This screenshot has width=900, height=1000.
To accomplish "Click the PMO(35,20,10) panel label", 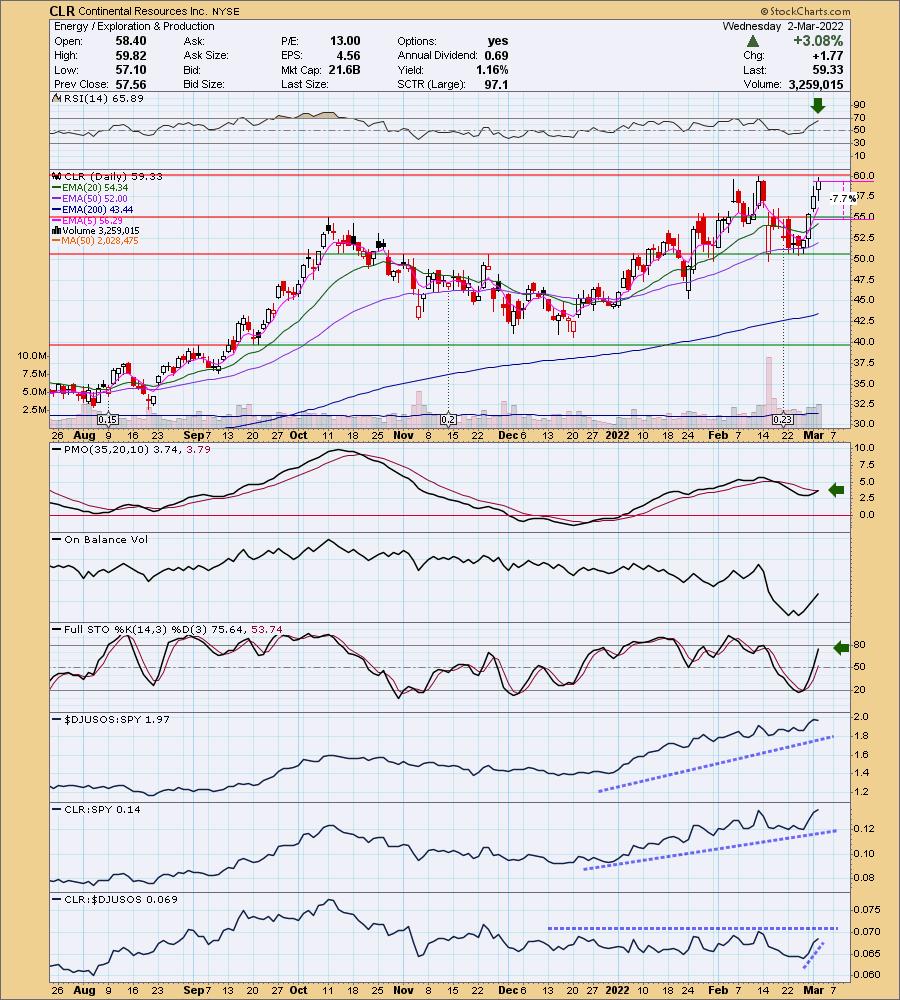I will [x=137, y=449].
